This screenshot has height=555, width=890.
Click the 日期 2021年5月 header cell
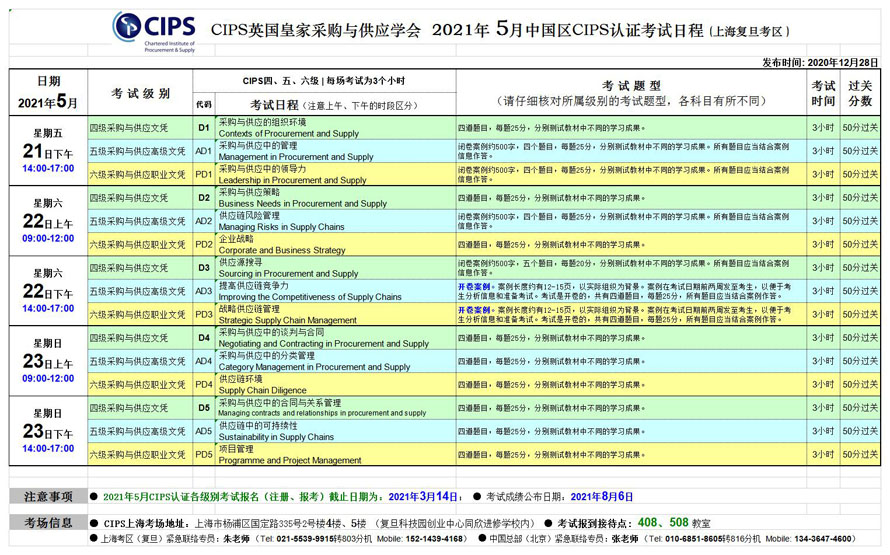[x=48, y=92]
